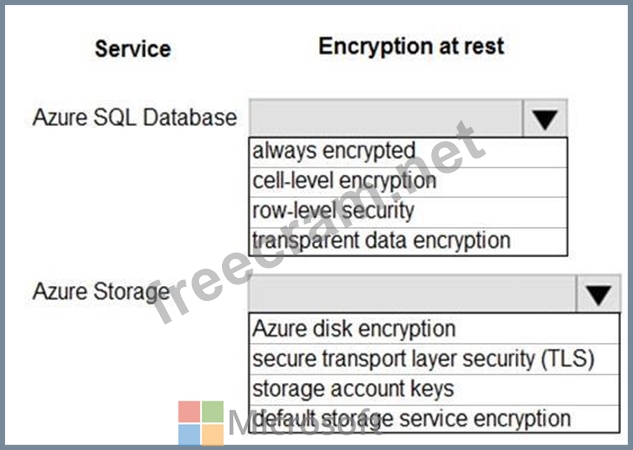The height and width of the screenshot is (450, 633).
Task: Open the Azure Storage dropdown arrow
Action: pos(598,294)
